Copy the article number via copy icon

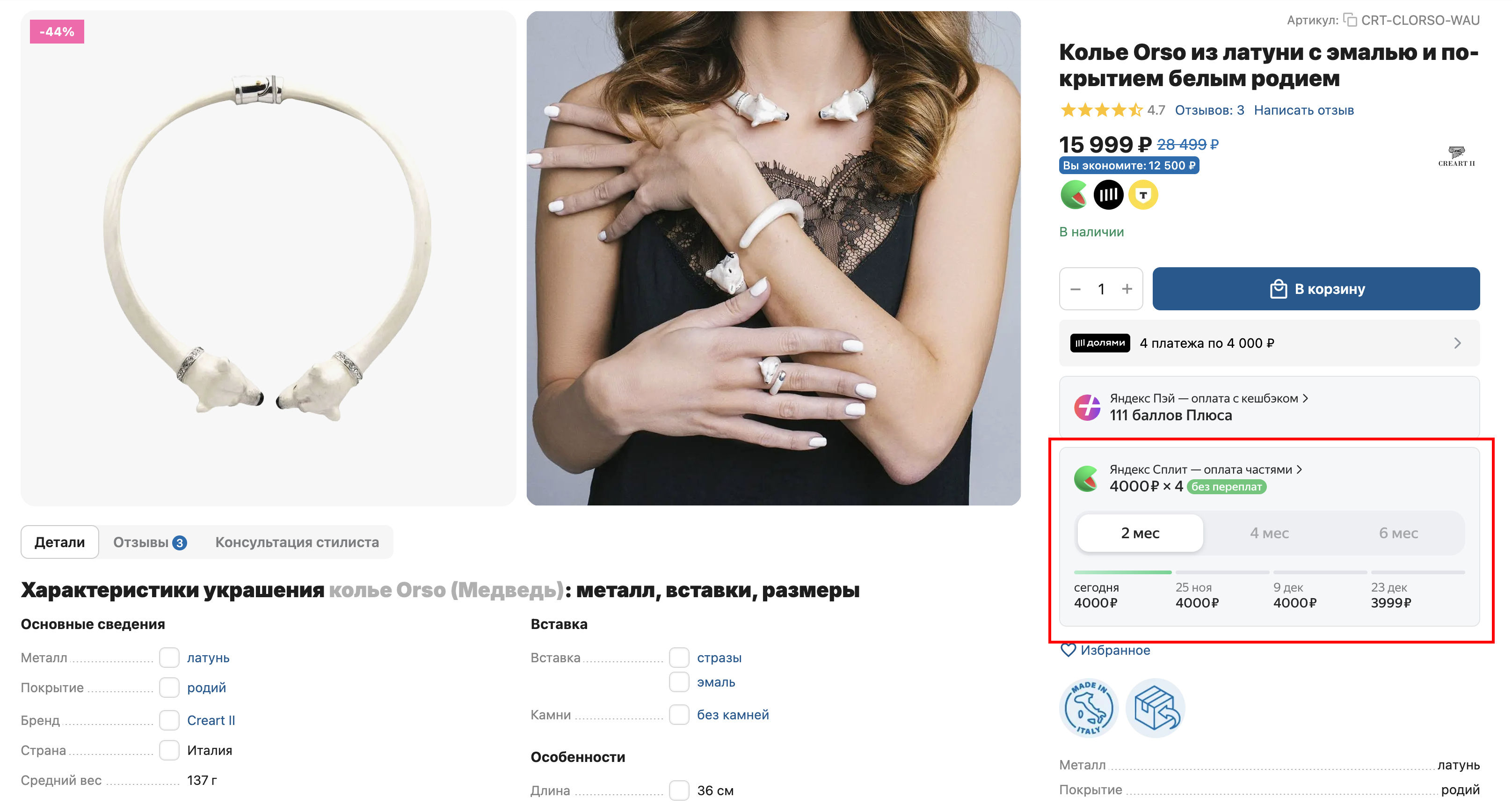coord(1349,21)
